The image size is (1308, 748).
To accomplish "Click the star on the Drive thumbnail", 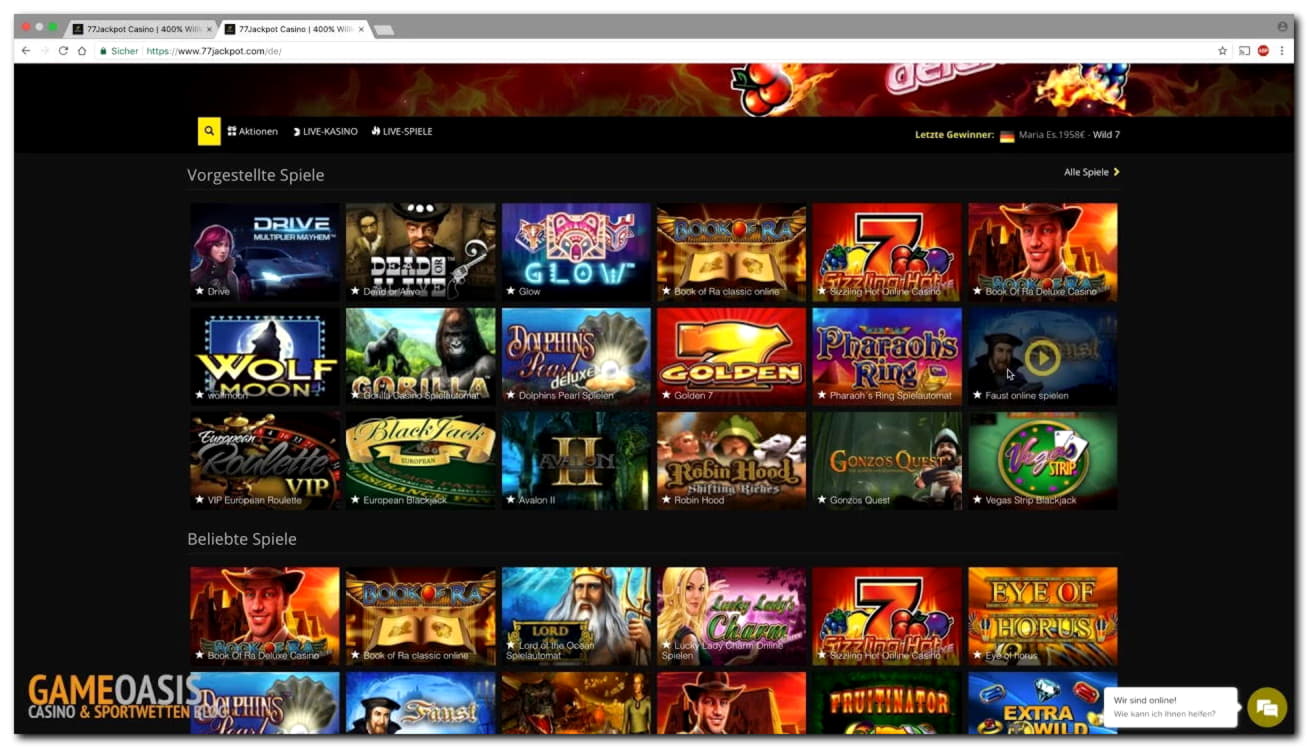I will (x=199, y=291).
